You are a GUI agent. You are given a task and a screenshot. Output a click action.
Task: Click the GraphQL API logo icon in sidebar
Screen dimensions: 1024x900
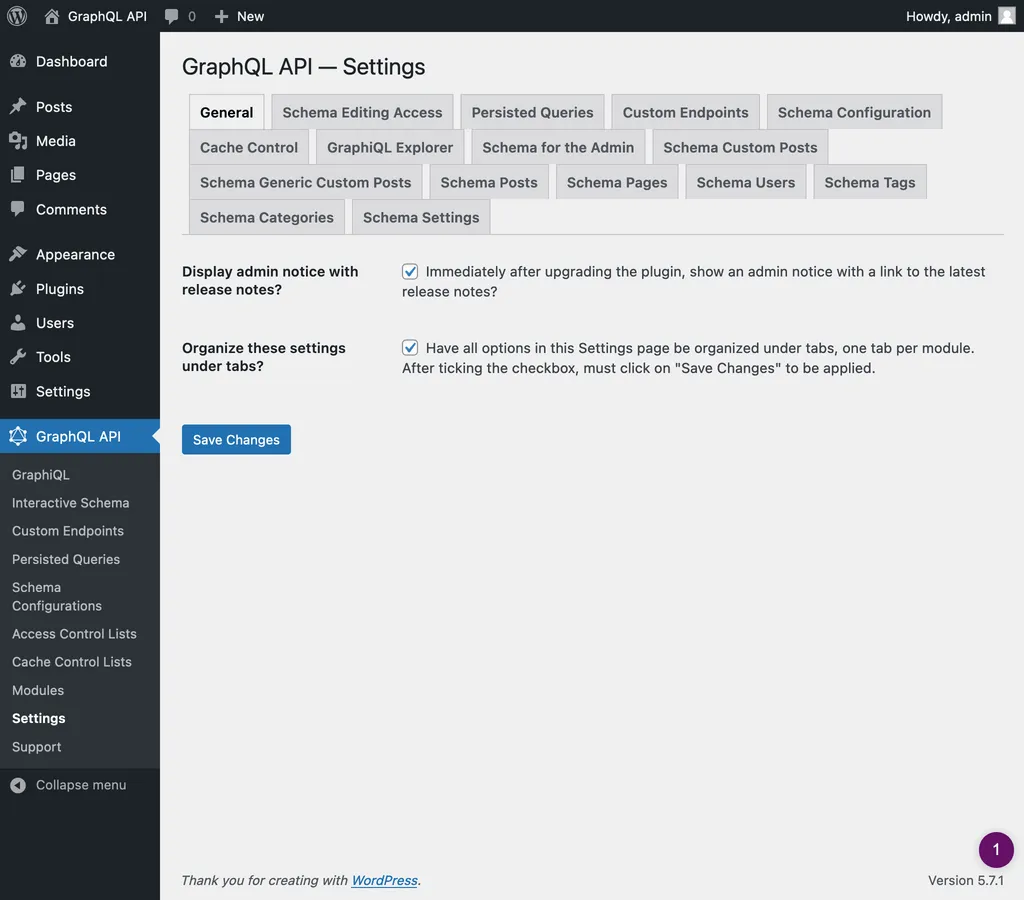coord(18,436)
